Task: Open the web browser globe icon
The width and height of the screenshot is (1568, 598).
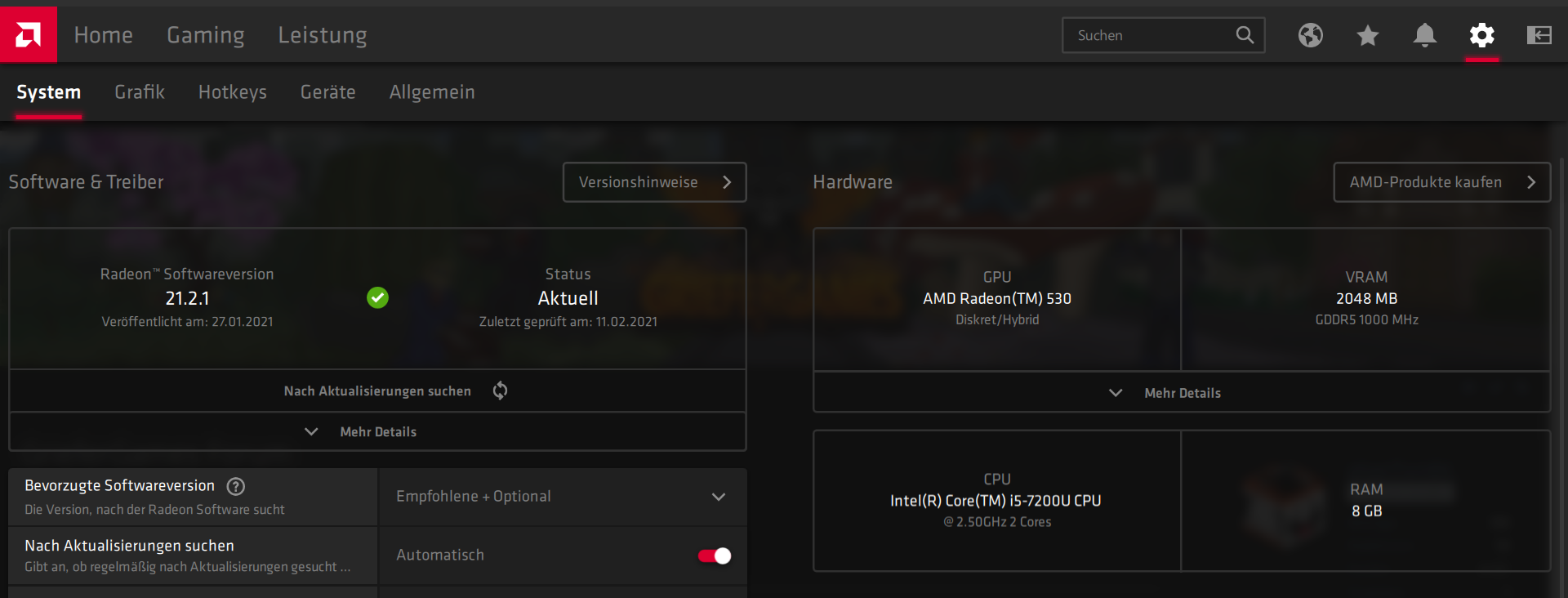Action: 1311,35
